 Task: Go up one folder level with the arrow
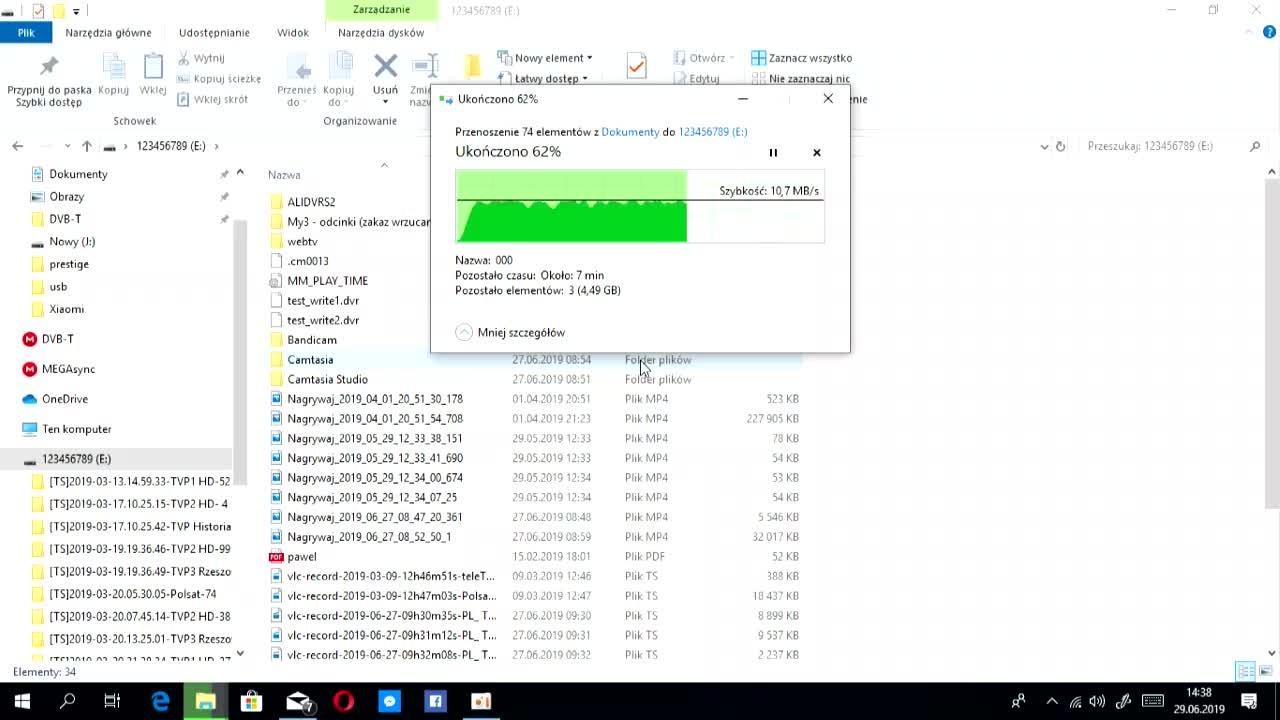tap(87, 146)
